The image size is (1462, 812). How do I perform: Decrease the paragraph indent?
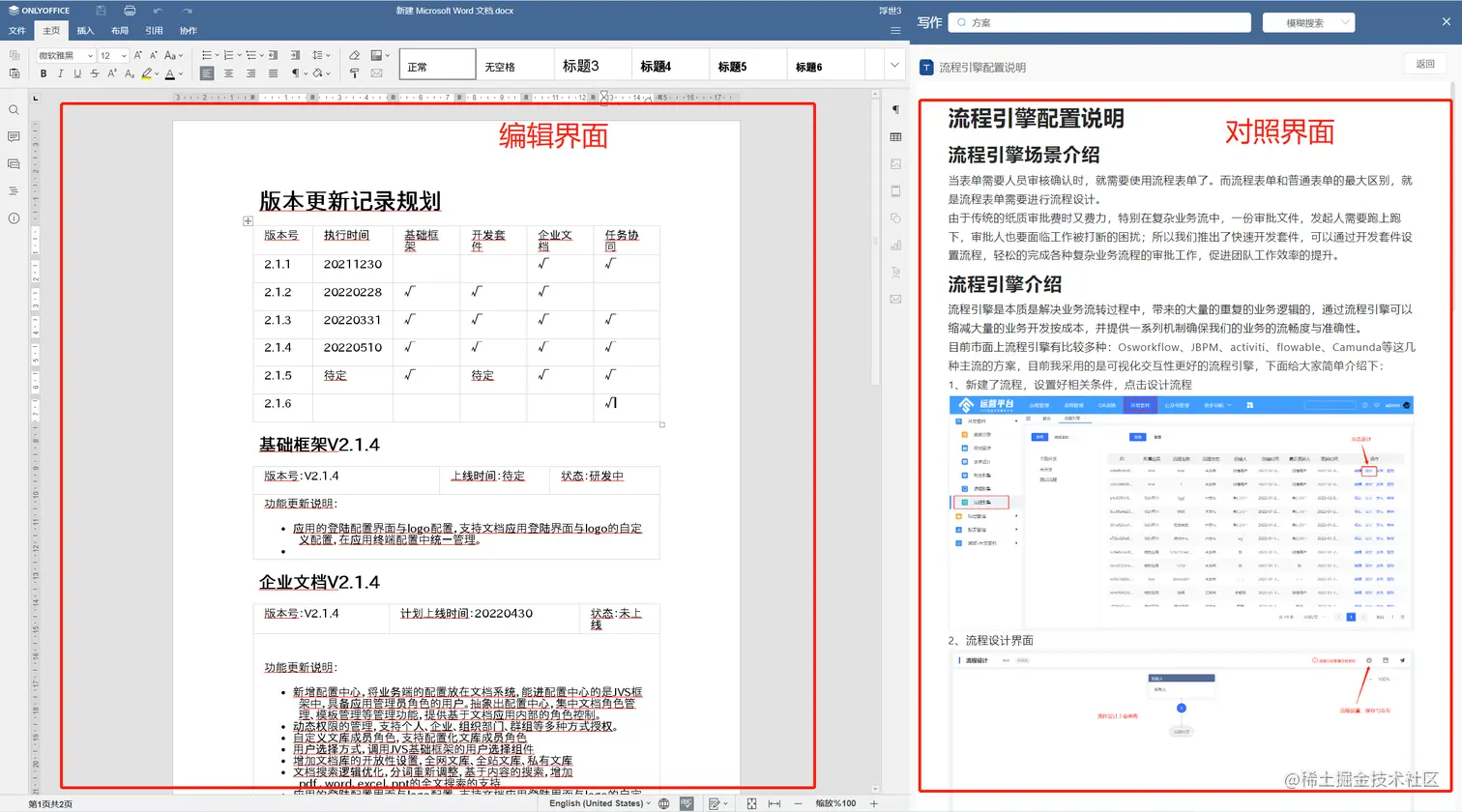(274, 55)
